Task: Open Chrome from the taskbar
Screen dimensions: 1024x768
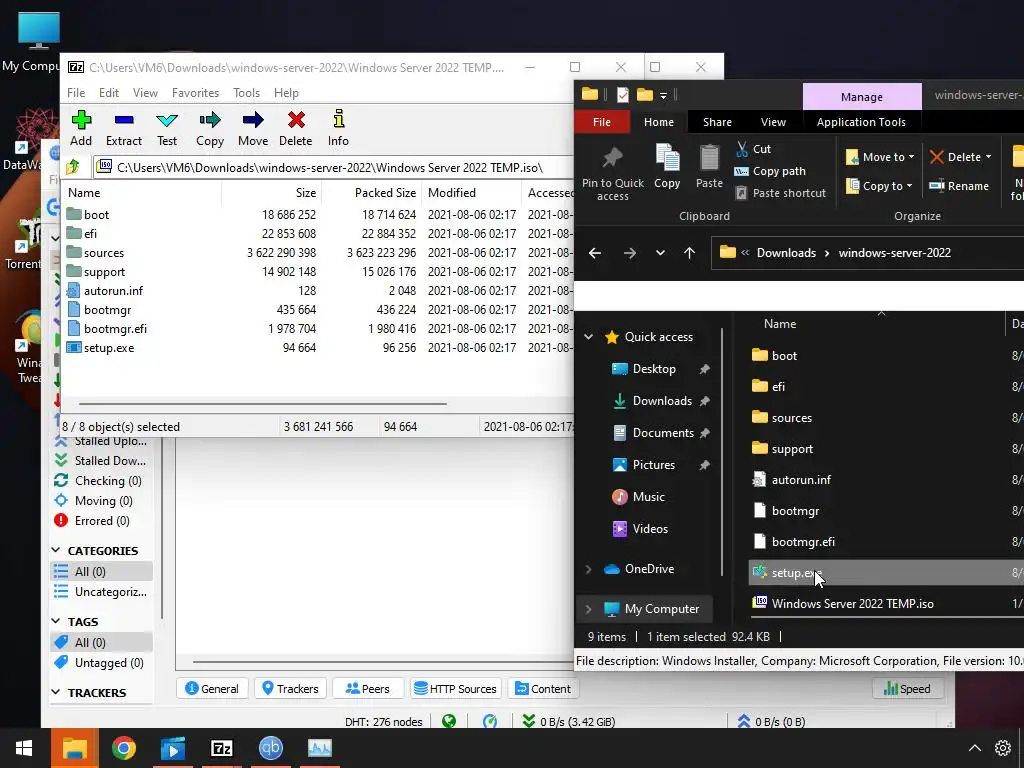Action: [x=123, y=748]
